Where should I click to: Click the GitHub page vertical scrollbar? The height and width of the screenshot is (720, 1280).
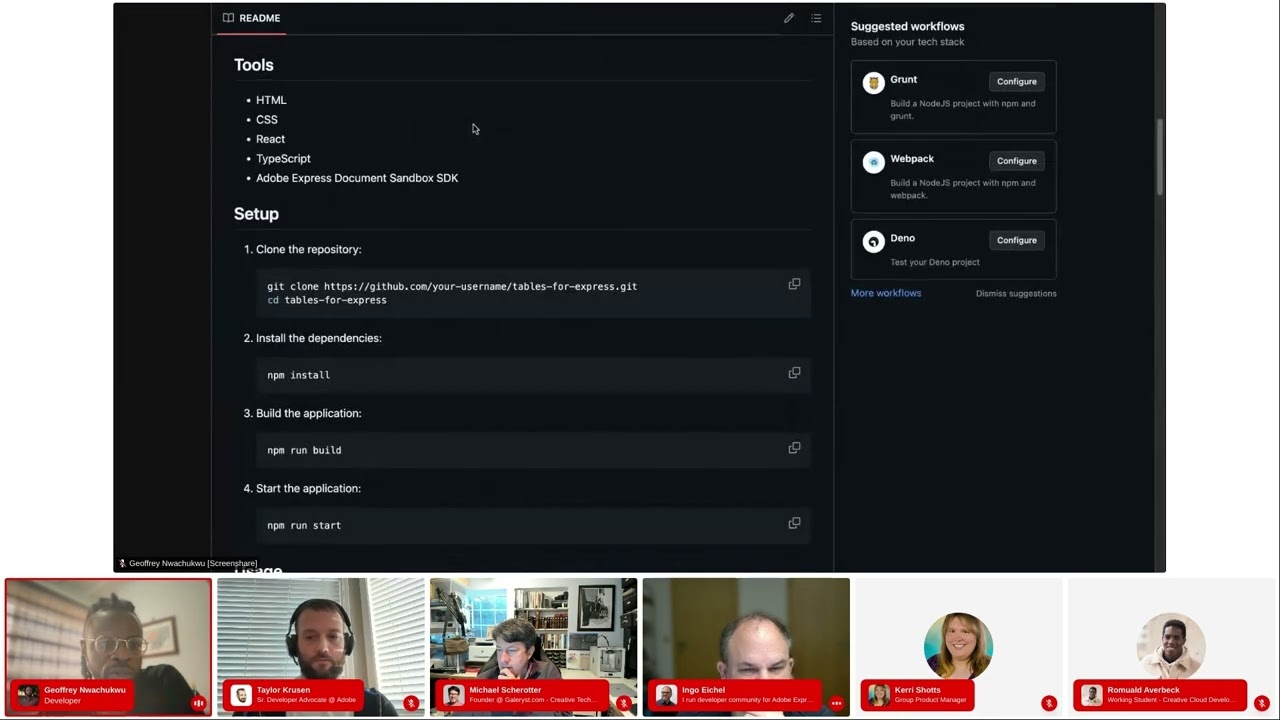[x=1160, y=157]
